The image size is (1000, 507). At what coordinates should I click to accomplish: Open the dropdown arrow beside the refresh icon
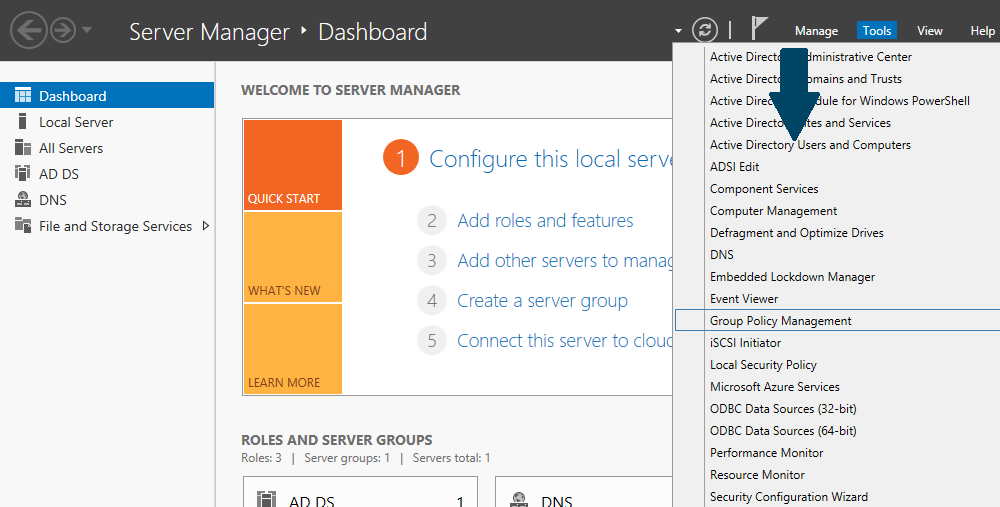point(678,31)
